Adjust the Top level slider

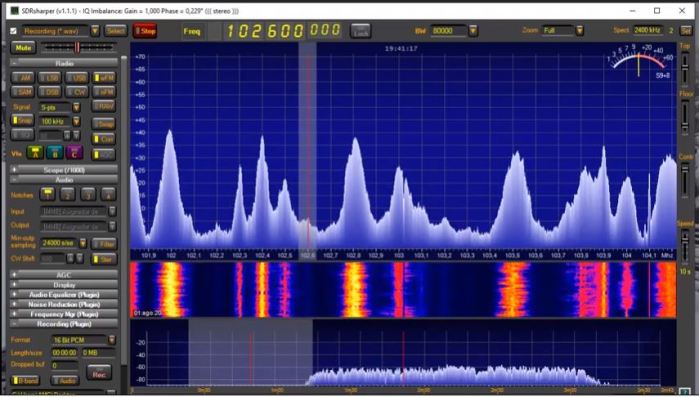point(685,68)
